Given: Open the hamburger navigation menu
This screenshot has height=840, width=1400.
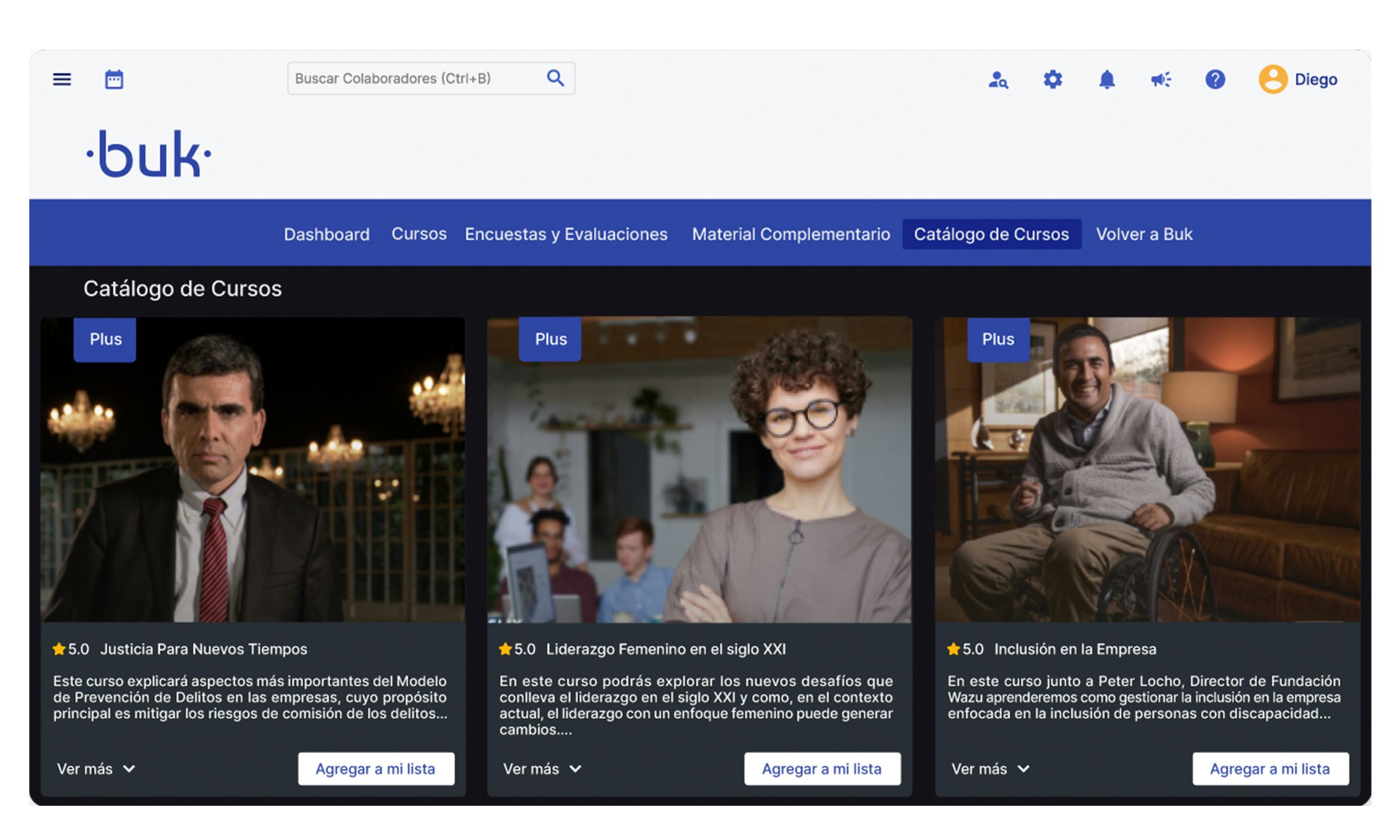Looking at the screenshot, I should tap(61, 80).
